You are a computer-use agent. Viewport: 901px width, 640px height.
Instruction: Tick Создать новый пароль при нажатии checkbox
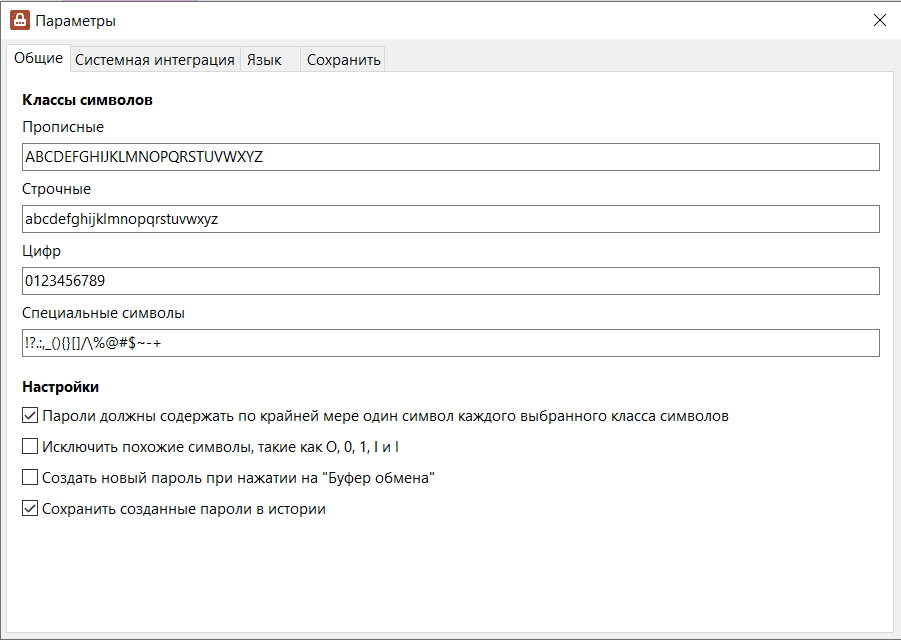click(30, 478)
